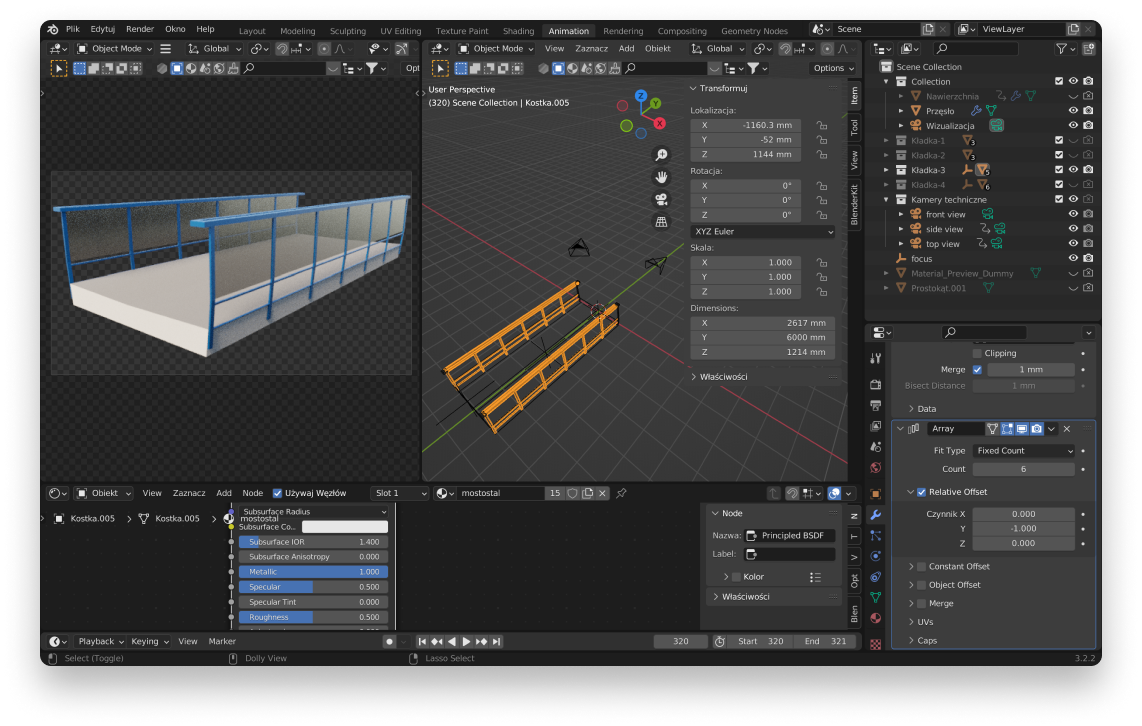Switch to orthographic view via grid icon

661,222
